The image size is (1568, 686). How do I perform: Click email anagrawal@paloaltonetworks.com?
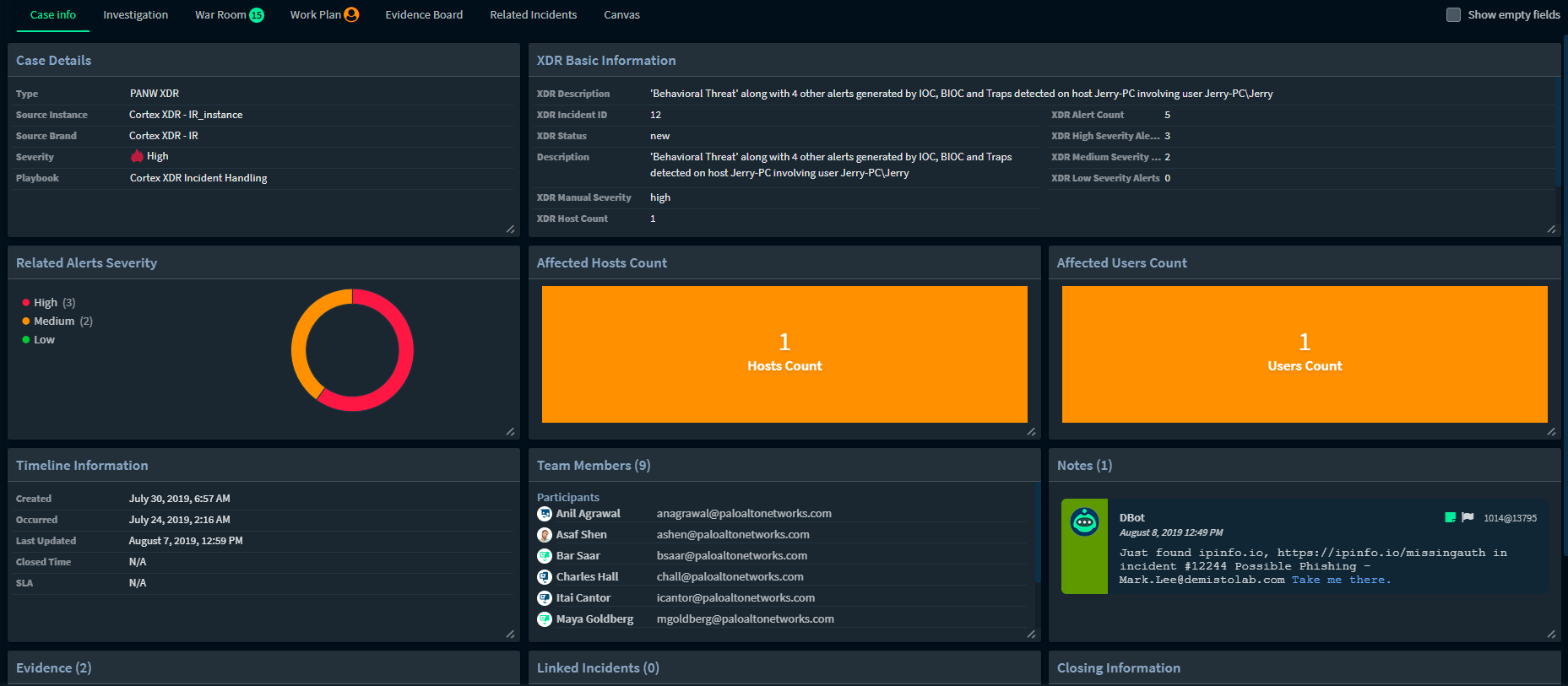coord(744,513)
